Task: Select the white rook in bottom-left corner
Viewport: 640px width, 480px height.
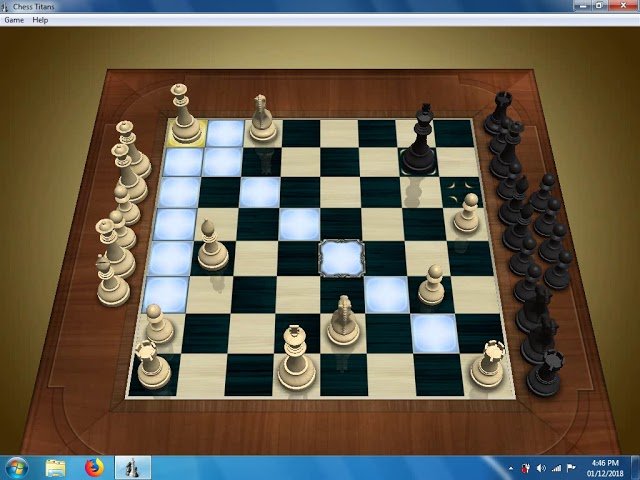Action: (152, 365)
